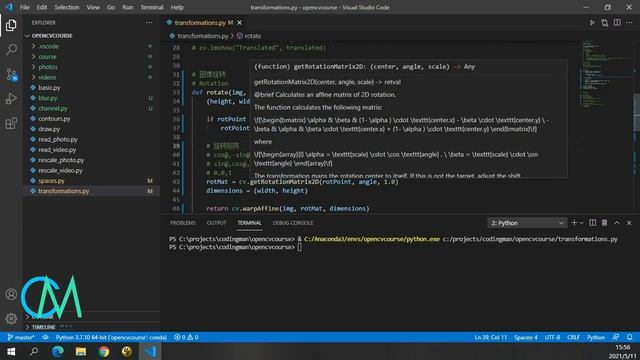Click Ln 39, Col 11 cursor position
Screen dimensions: 640x360
[490, 337]
